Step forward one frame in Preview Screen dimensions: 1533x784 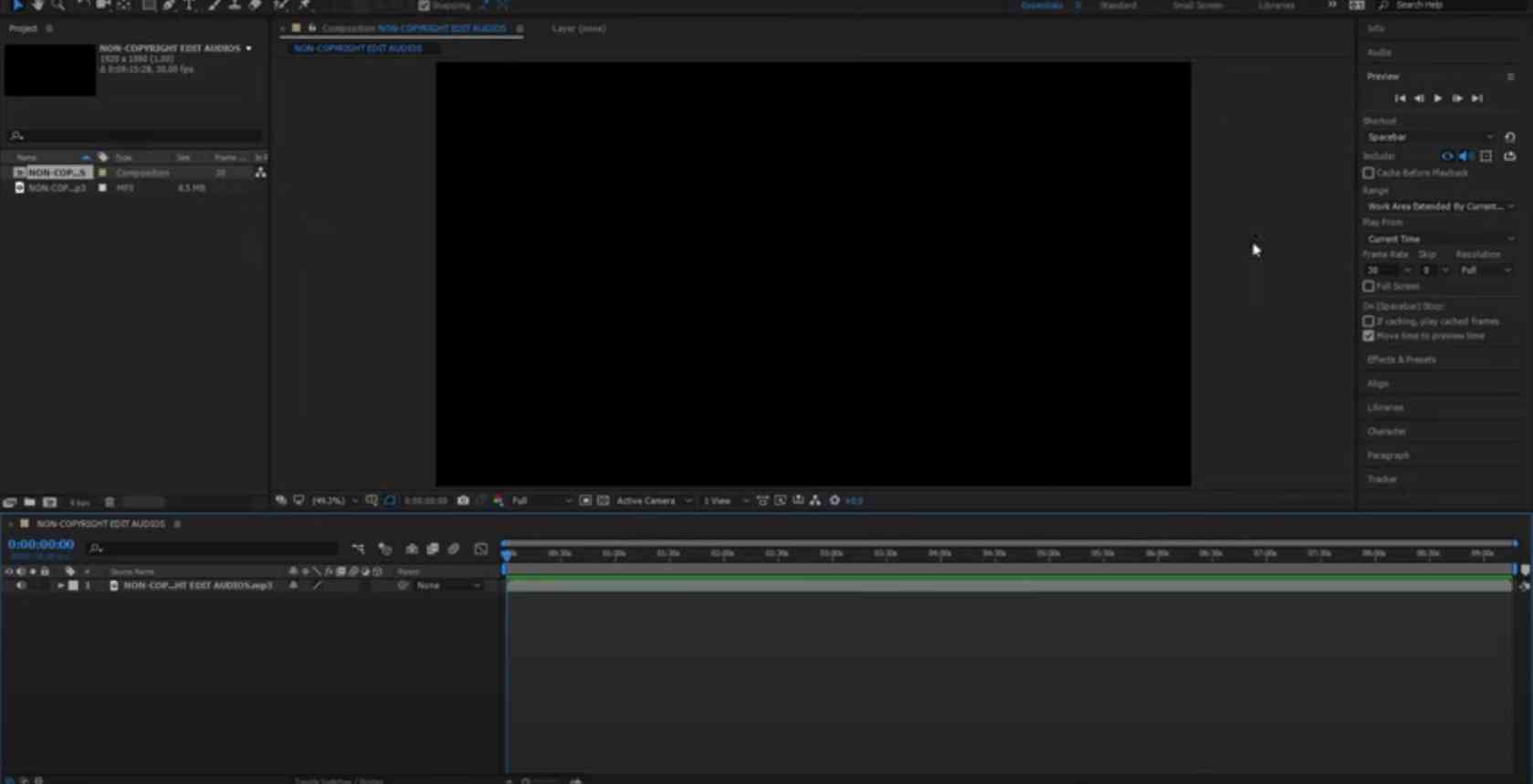tap(1457, 99)
